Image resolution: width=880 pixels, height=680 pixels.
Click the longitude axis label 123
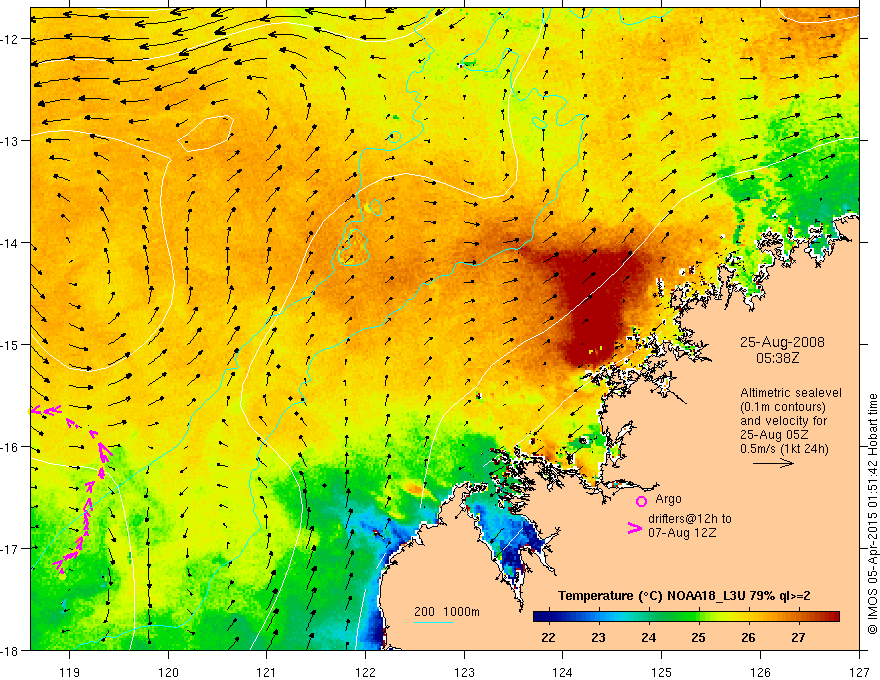pos(464,672)
